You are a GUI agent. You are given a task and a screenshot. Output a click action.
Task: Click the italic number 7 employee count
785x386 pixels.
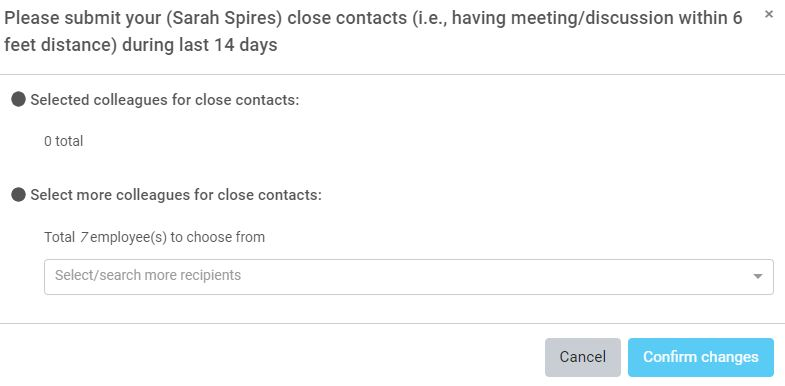tap(84, 237)
